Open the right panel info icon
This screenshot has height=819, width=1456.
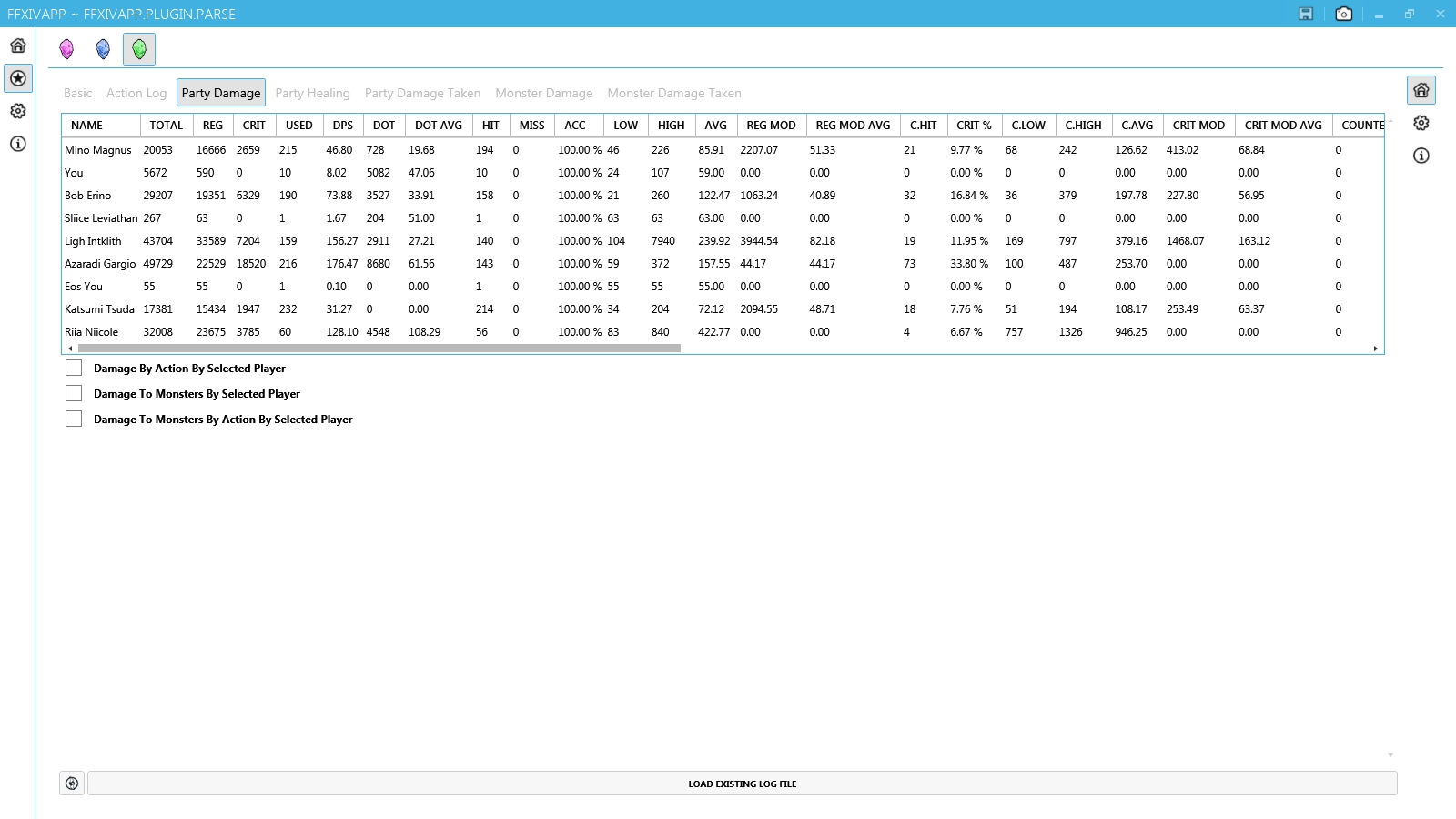click(1421, 156)
